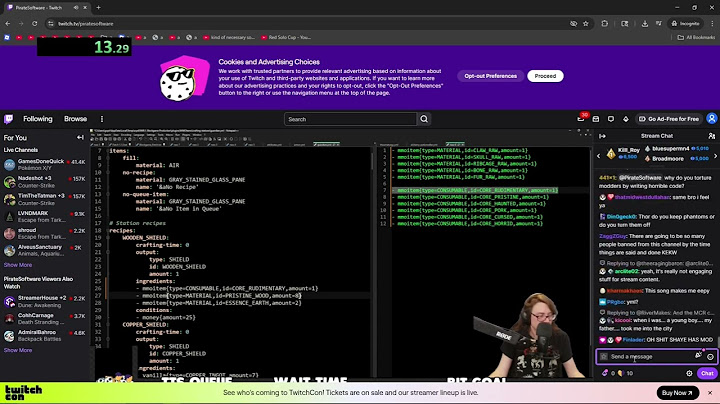Reload the browser page
Image resolution: width=720 pixels, height=404 pixels.
click(34, 23)
